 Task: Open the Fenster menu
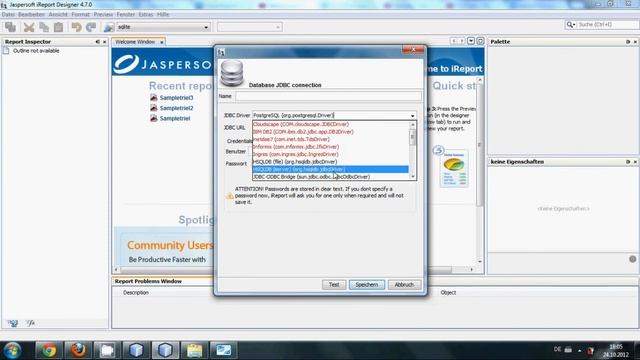pos(126,14)
